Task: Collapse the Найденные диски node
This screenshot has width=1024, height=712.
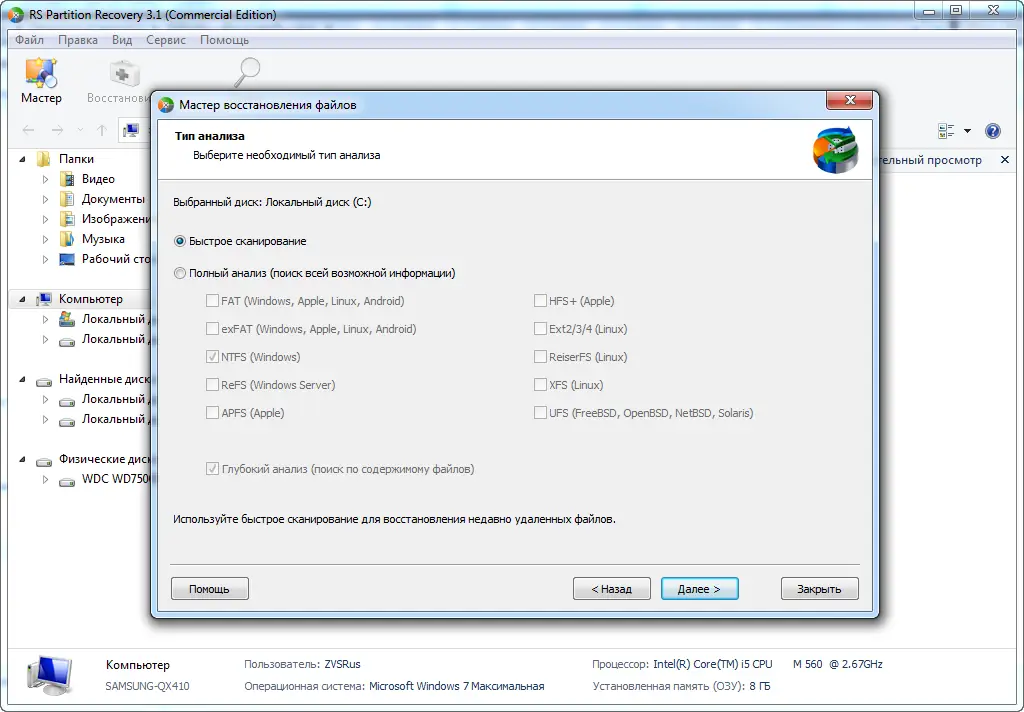Action: click(x=22, y=379)
